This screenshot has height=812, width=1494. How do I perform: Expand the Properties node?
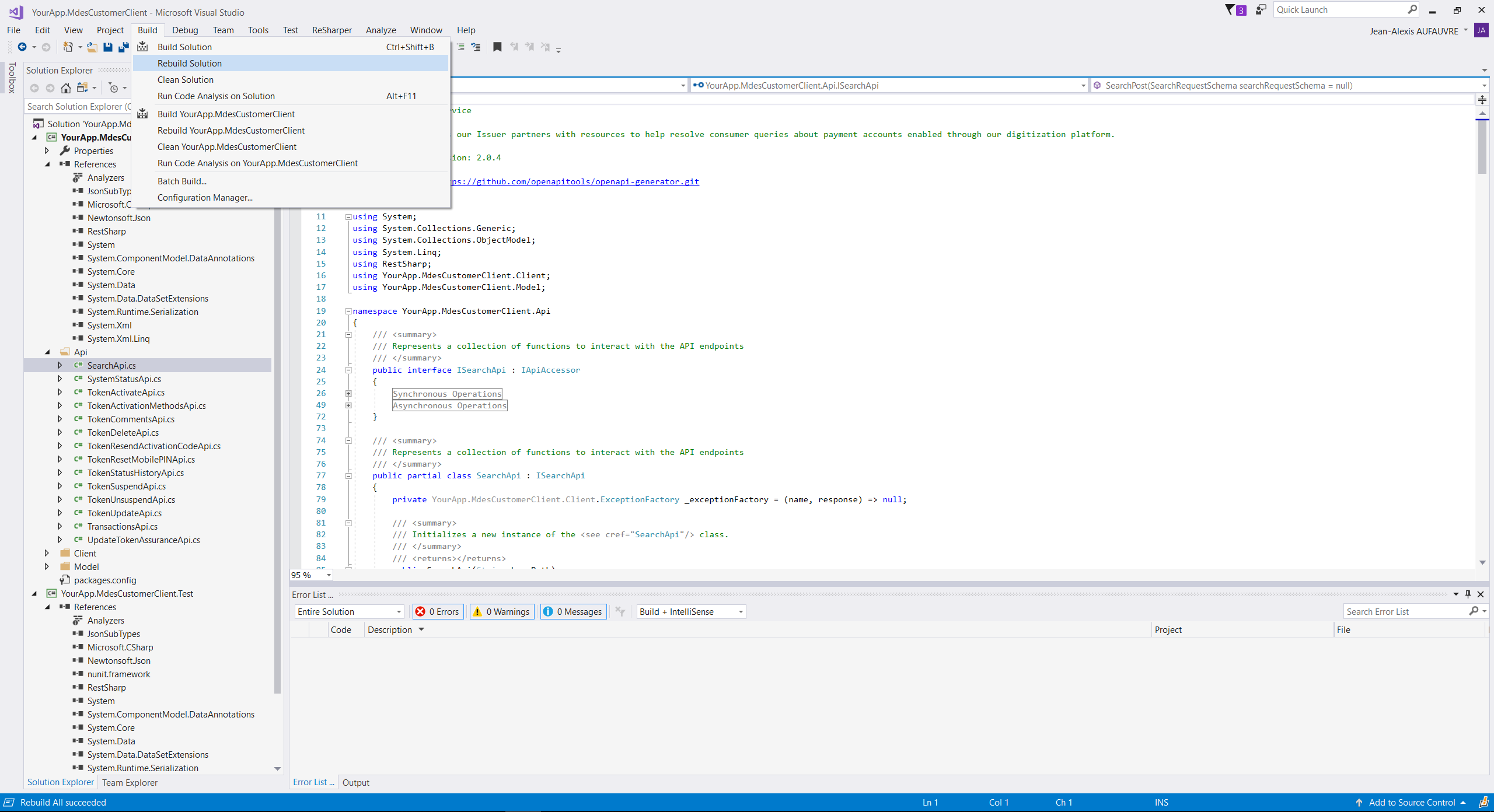[x=47, y=150]
